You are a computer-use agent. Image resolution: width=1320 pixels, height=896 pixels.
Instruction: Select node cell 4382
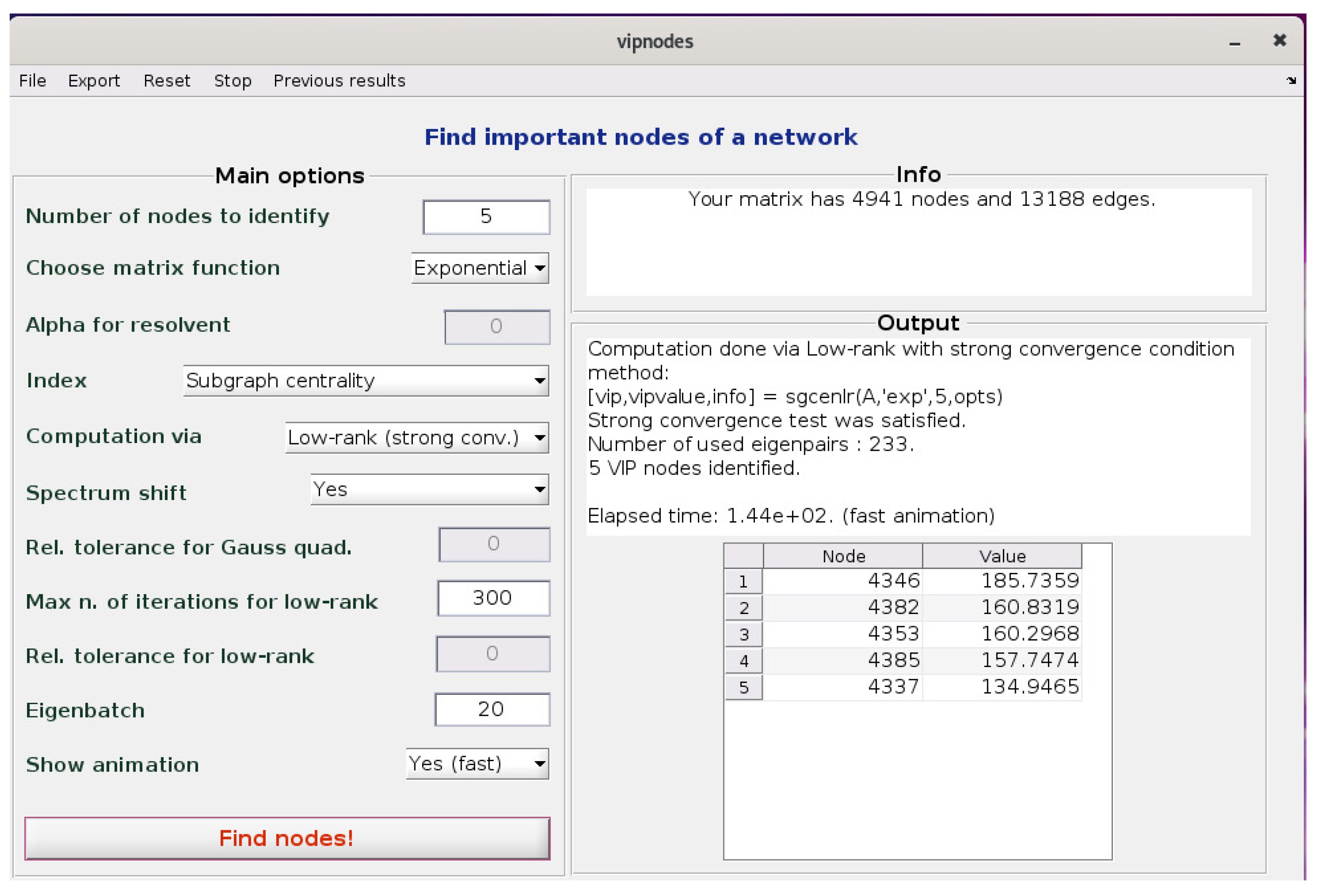tap(843, 608)
